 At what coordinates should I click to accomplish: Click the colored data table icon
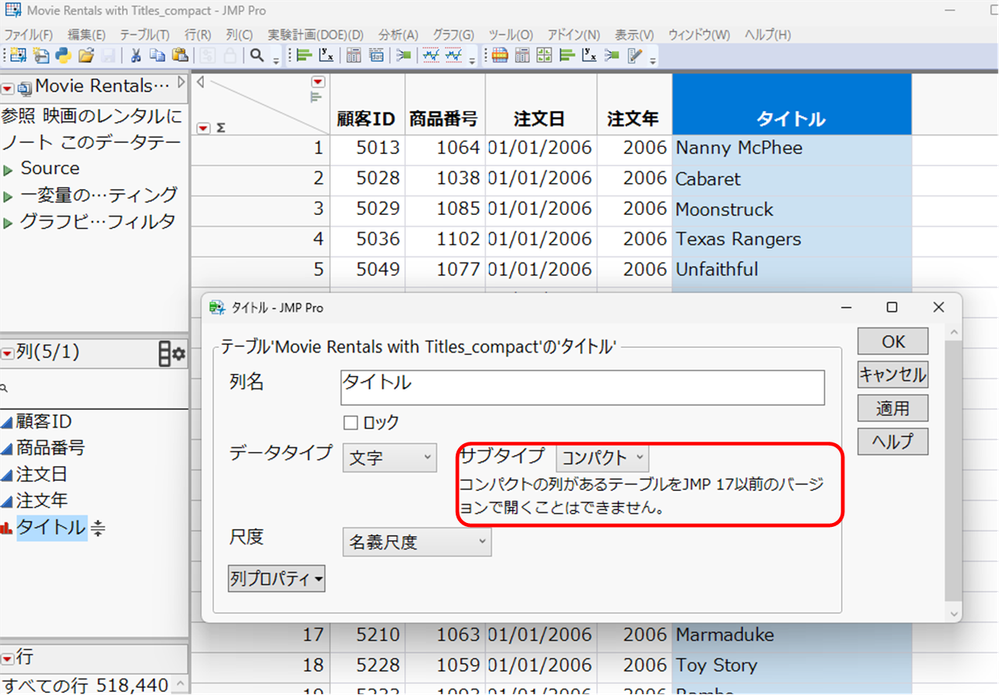[x=500, y=55]
